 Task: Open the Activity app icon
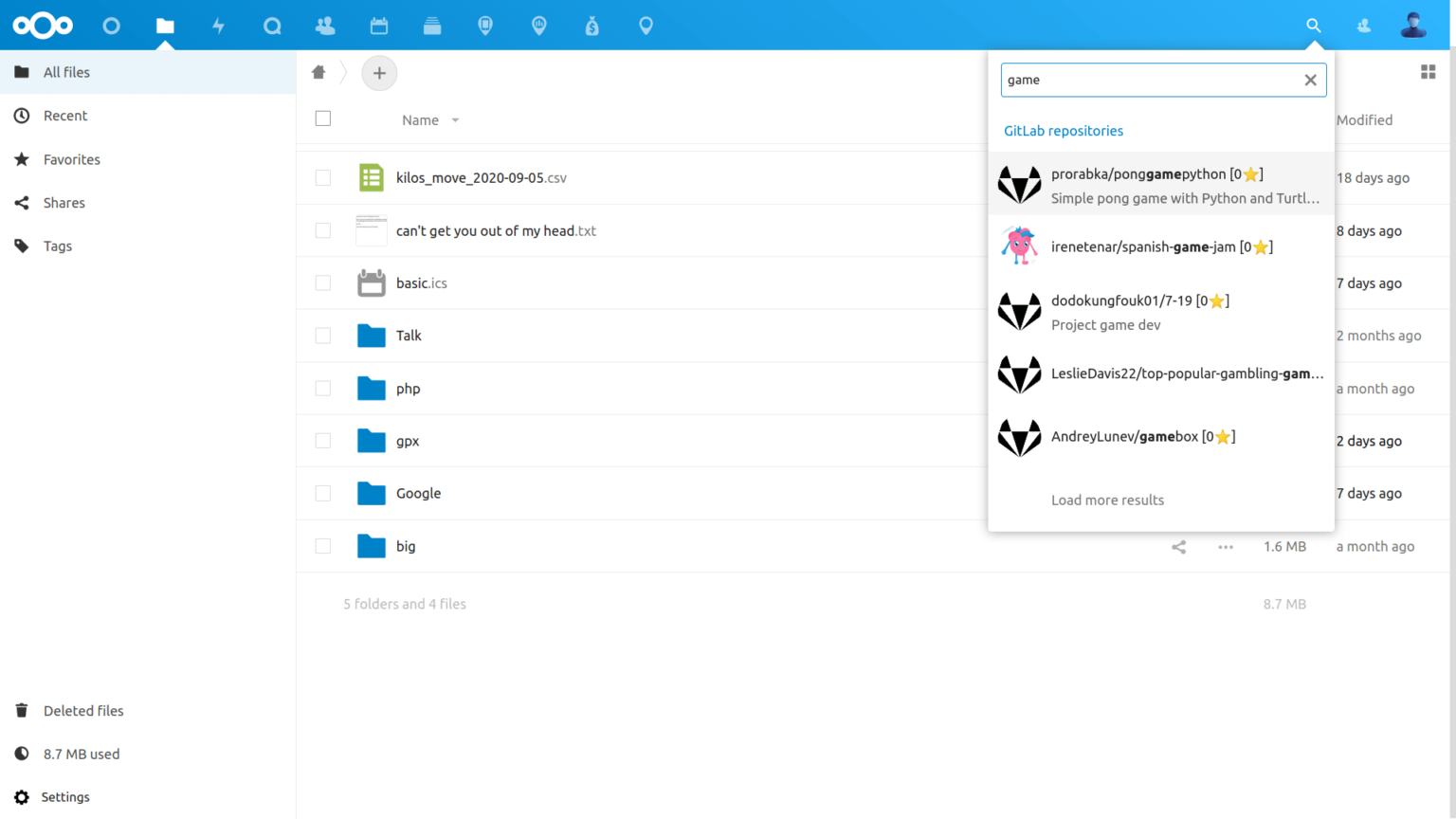pos(218,26)
